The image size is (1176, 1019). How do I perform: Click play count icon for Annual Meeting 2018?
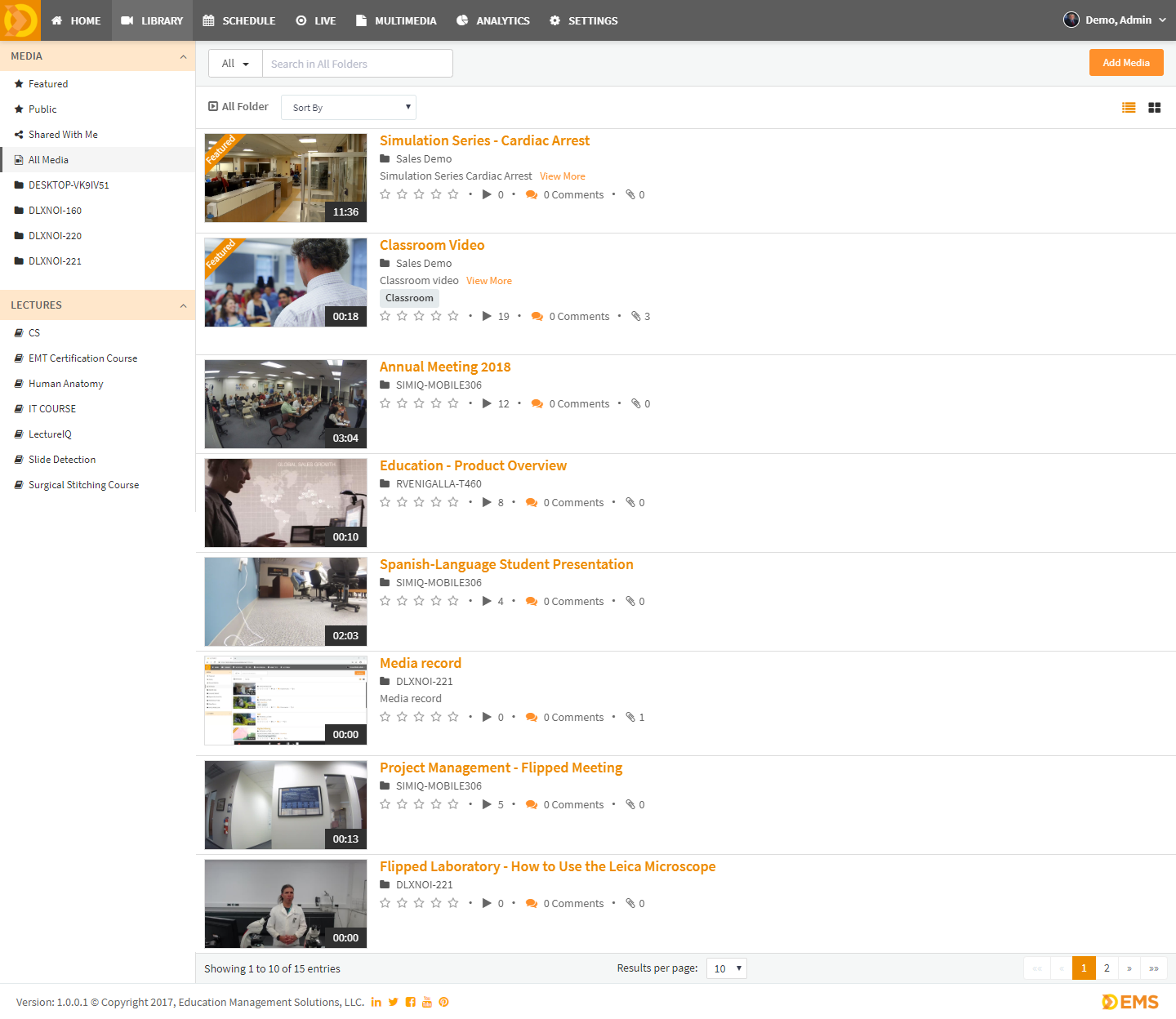click(x=487, y=404)
